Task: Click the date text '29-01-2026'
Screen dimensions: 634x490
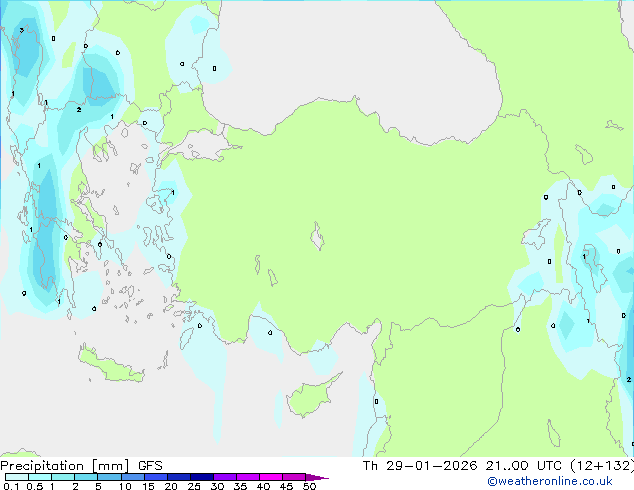Action: 431,466
